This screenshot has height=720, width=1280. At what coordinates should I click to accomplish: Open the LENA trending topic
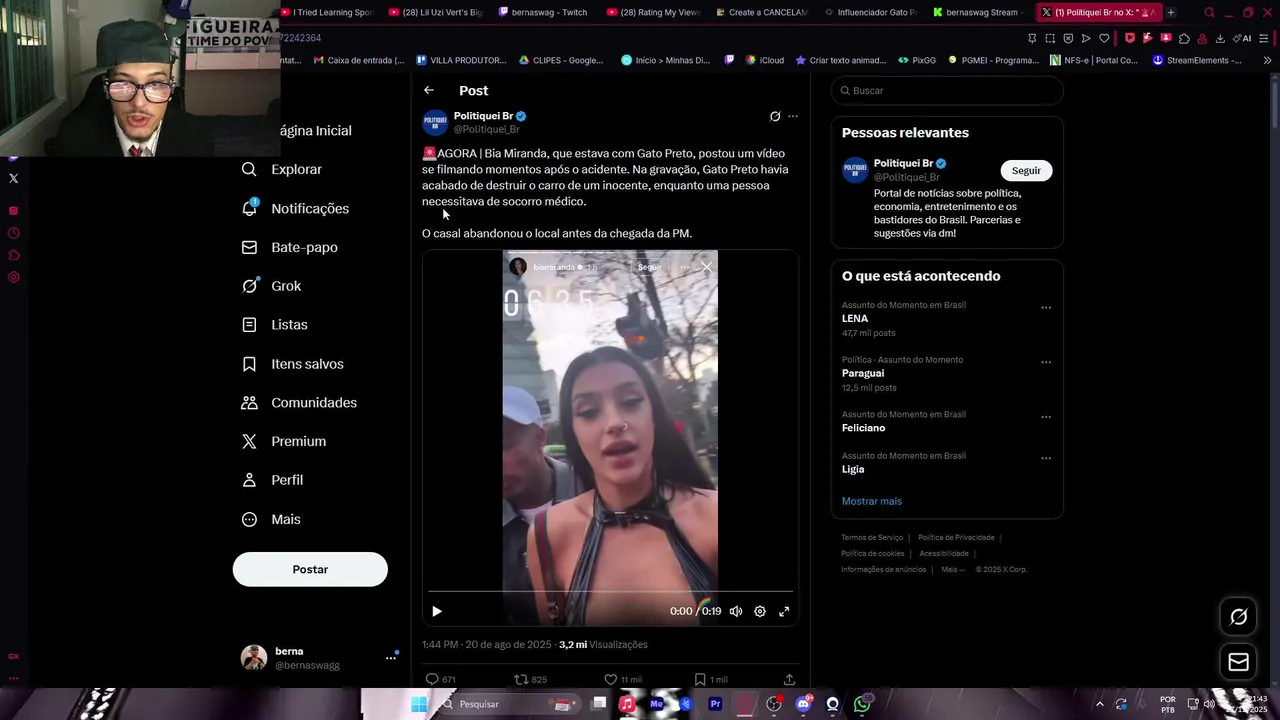tap(855, 318)
